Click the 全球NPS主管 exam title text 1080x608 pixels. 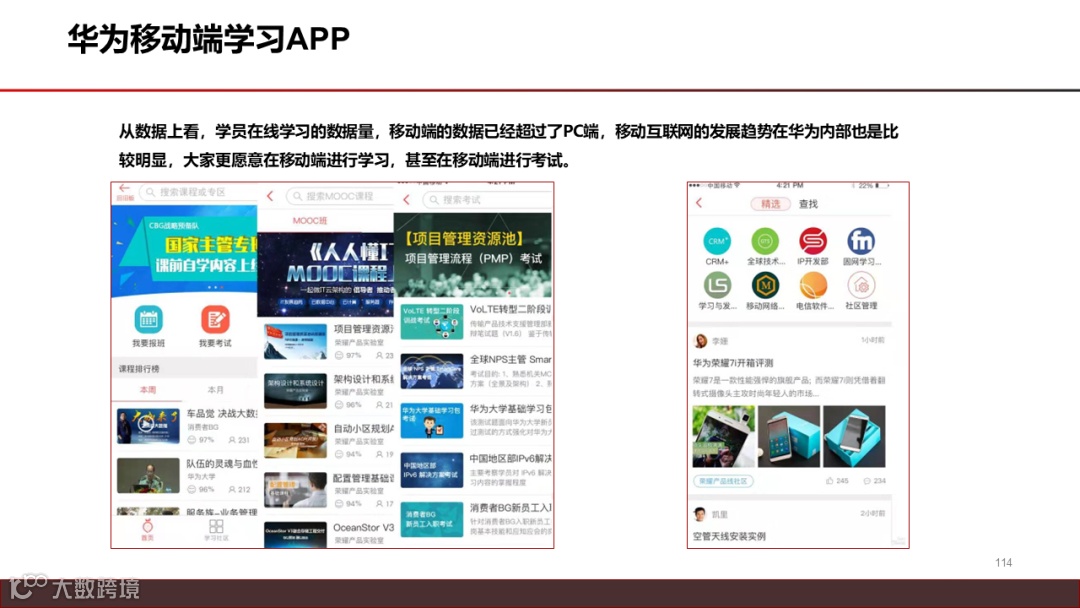[510, 359]
